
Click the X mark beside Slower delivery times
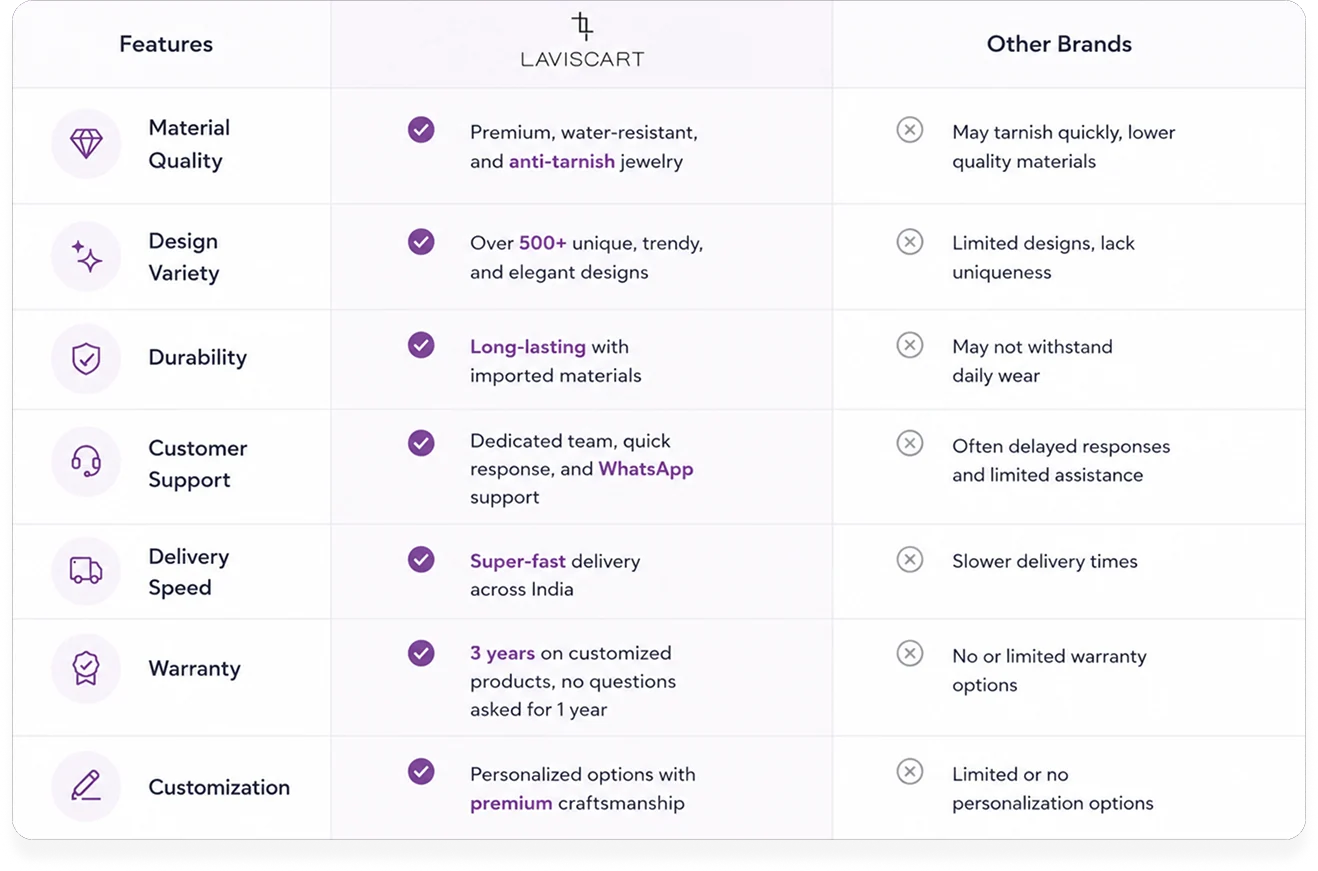[909, 559]
